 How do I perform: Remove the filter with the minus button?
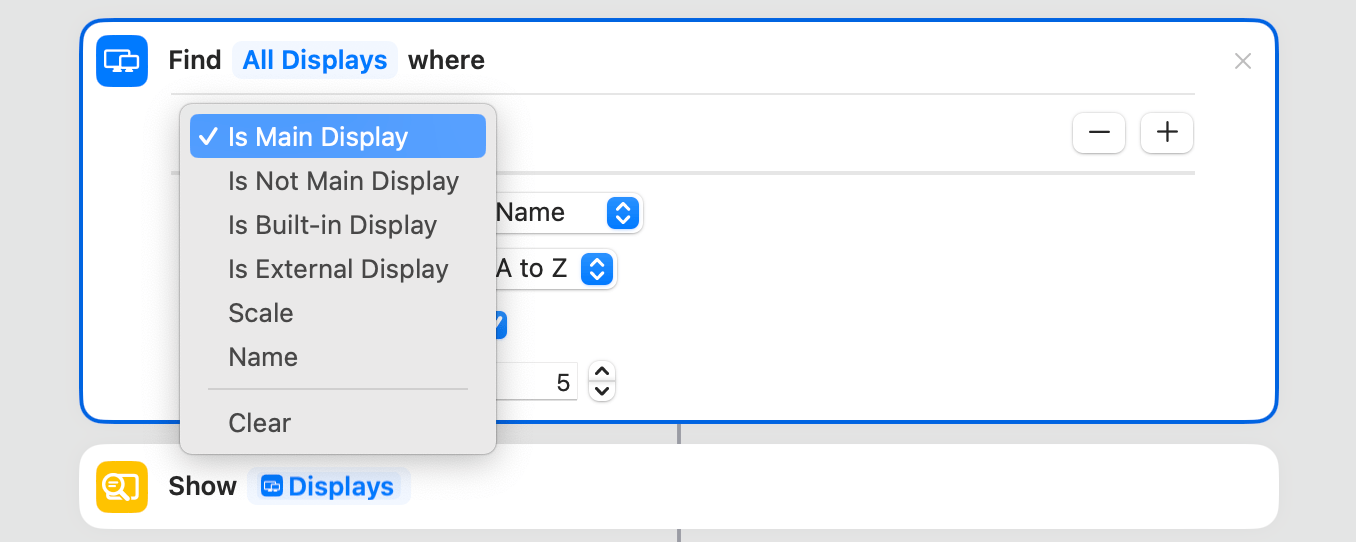pos(1099,133)
